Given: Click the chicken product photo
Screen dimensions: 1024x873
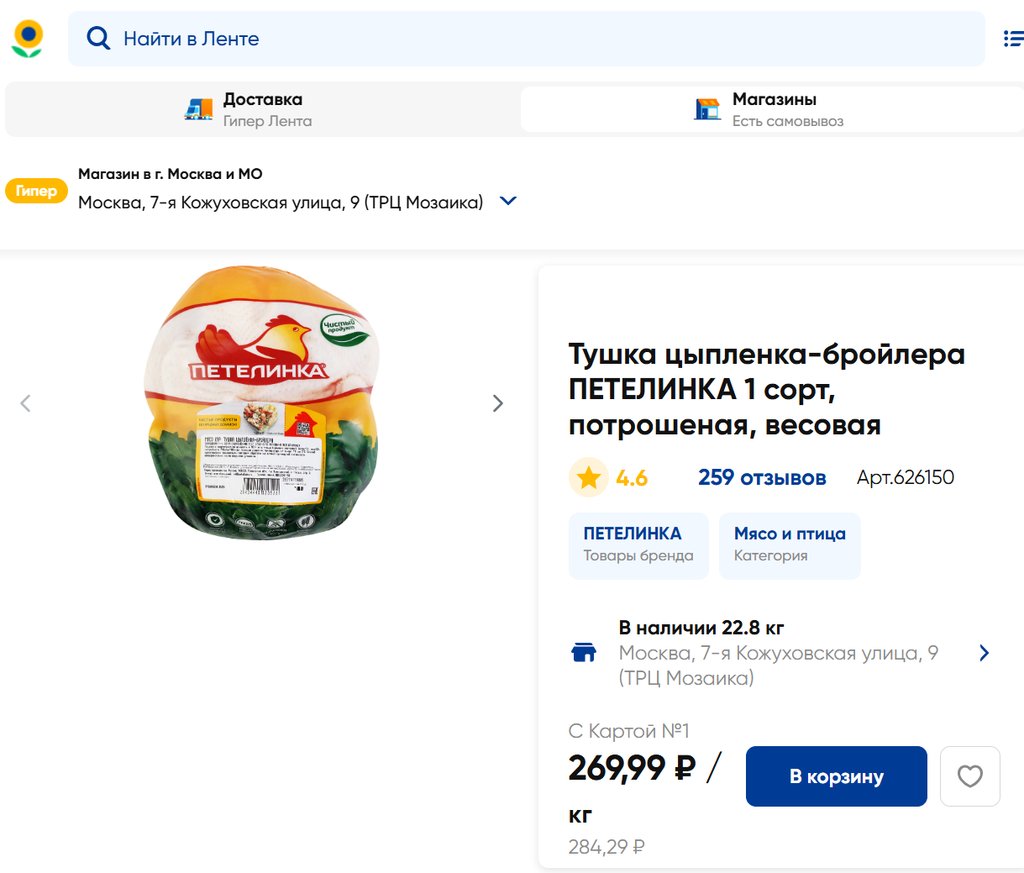Looking at the screenshot, I should [x=262, y=403].
